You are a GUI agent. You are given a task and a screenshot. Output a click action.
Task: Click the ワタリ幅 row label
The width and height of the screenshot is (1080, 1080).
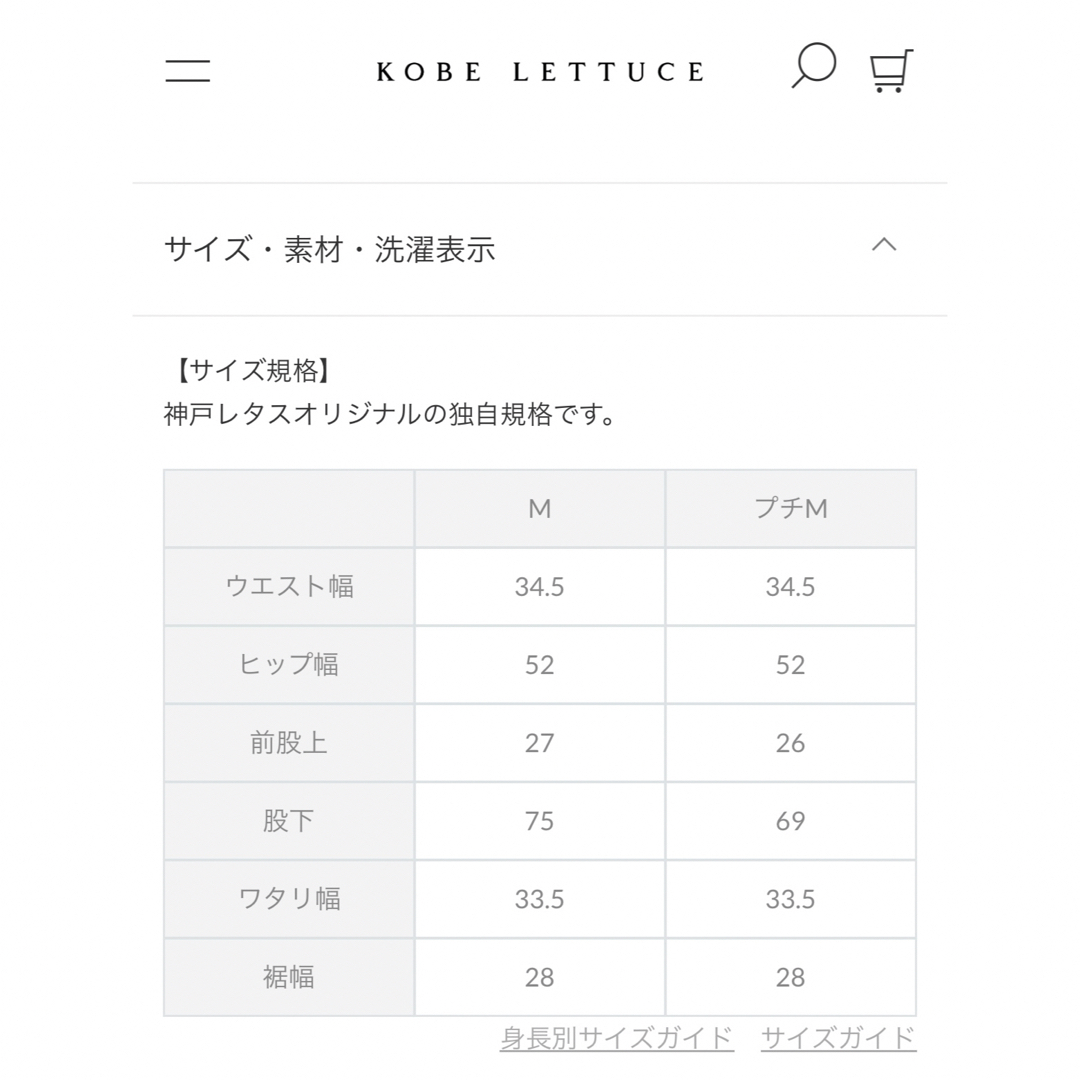click(x=289, y=899)
